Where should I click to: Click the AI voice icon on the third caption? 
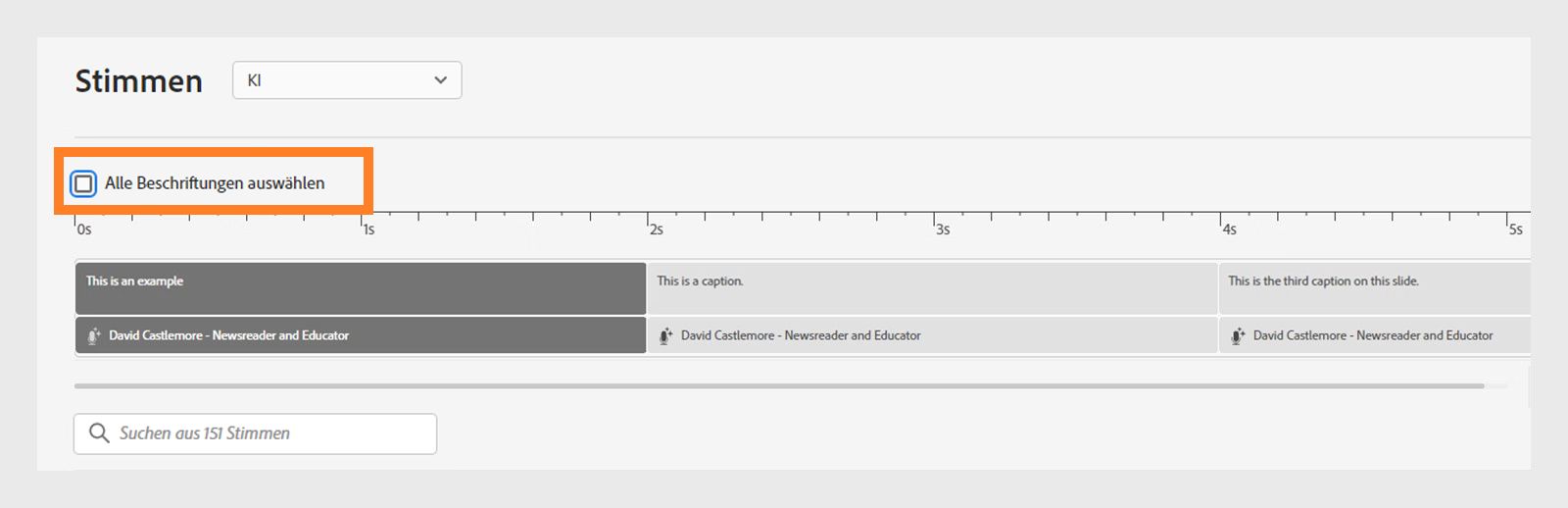click(1238, 336)
